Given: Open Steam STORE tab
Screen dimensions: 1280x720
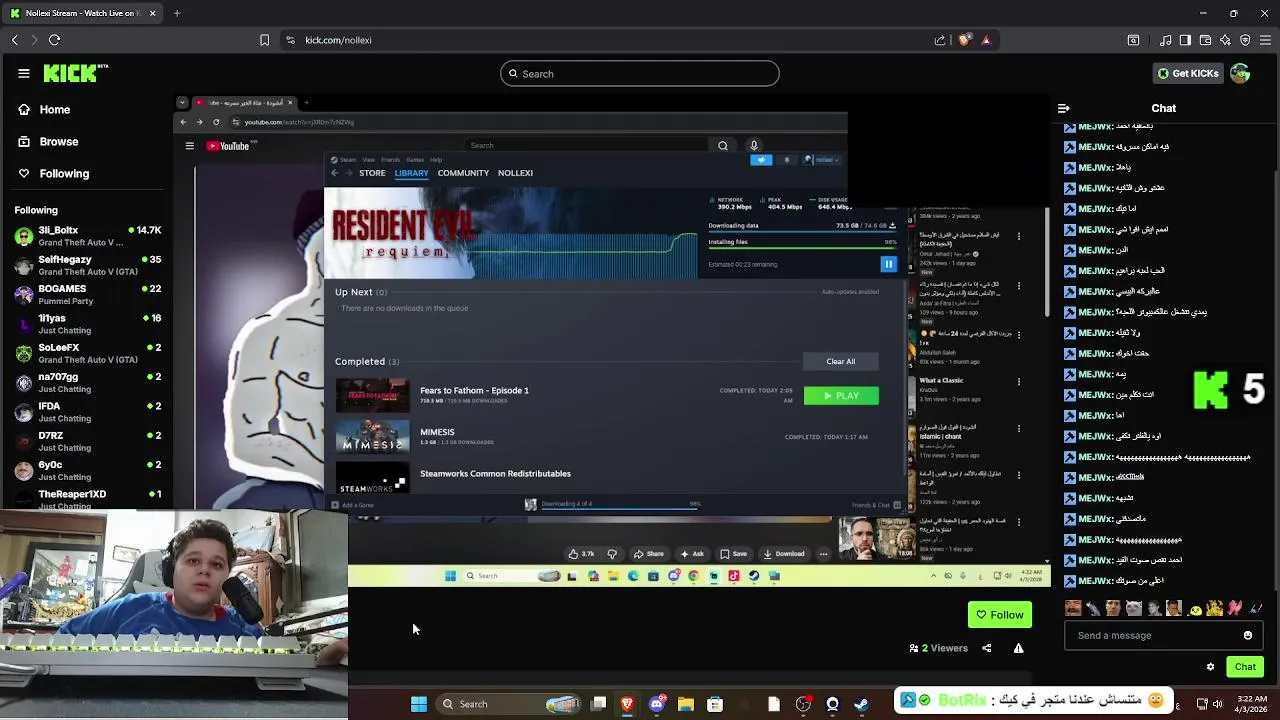Looking at the screenshot, I should click(372, 173).
